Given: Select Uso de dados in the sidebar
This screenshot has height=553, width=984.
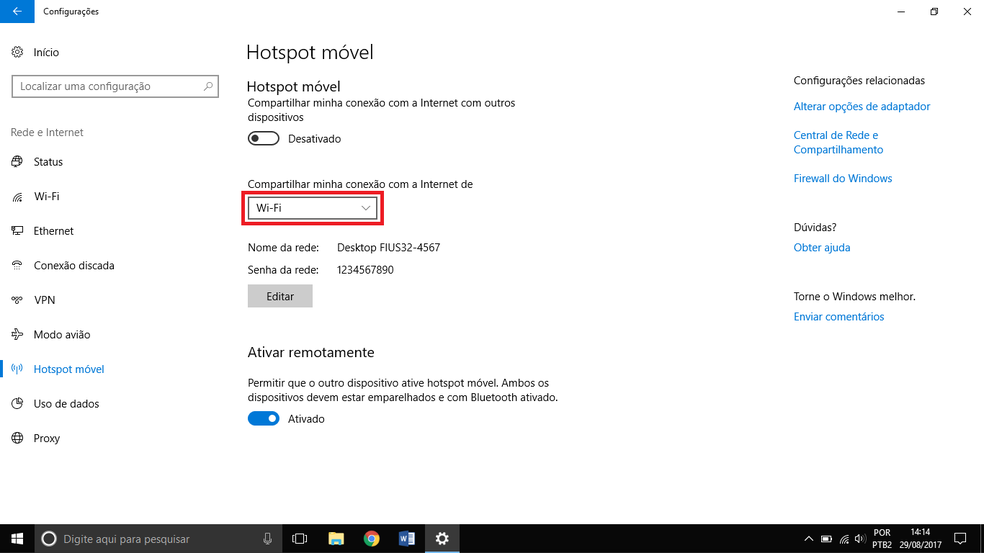Looking at the screenshot, I should tap(67, 404).
